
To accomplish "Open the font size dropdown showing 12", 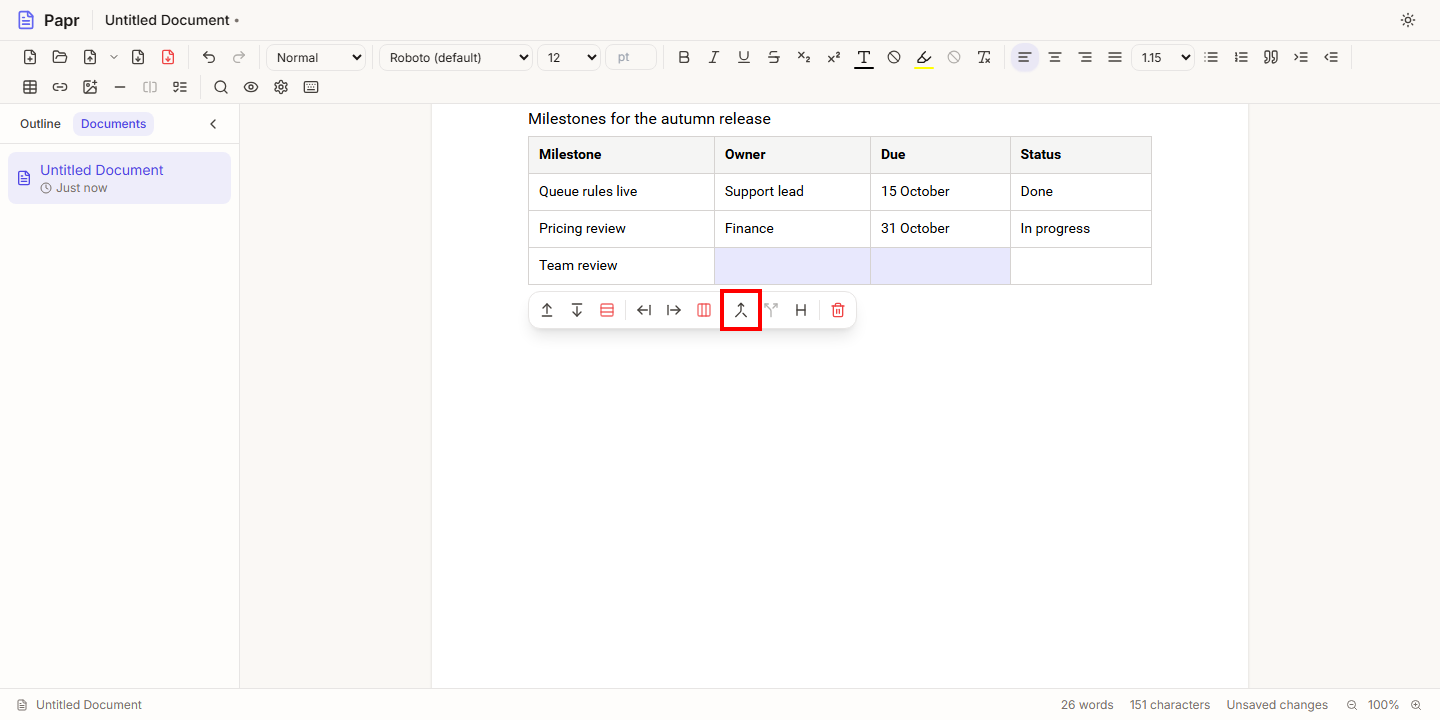I will tap(569, 57).
